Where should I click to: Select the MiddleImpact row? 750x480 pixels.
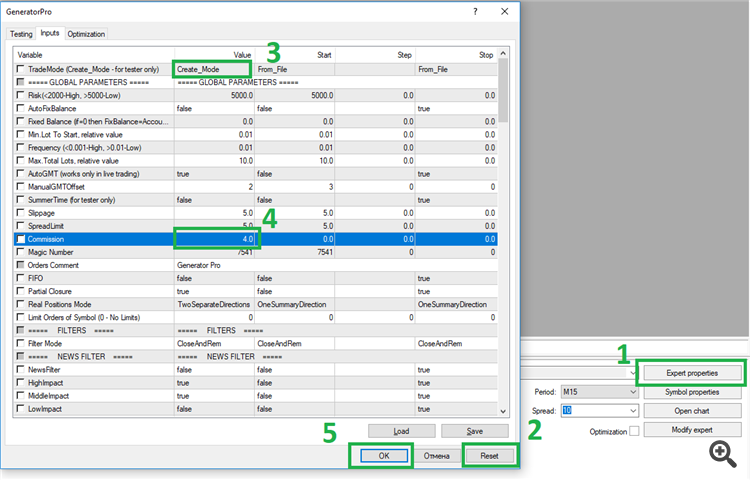[255, 395]
